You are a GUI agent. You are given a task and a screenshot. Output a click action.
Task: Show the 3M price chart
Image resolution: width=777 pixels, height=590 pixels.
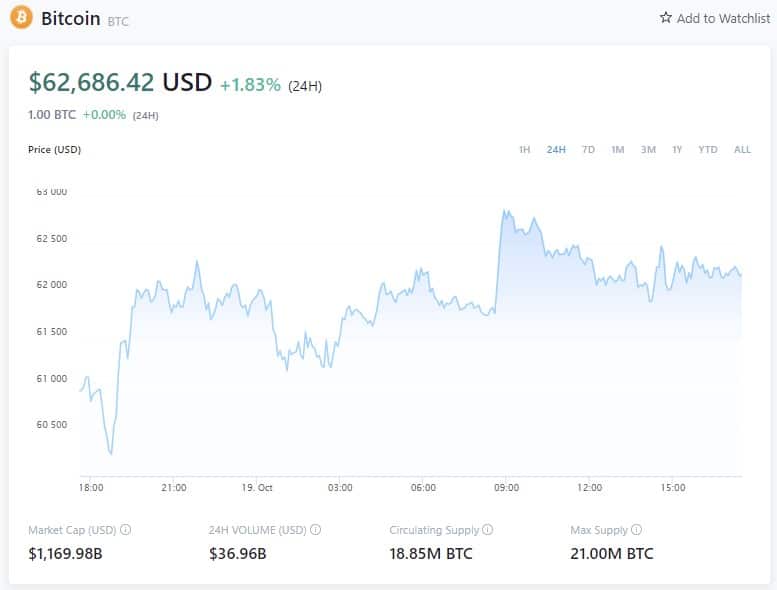click(648, 150)
